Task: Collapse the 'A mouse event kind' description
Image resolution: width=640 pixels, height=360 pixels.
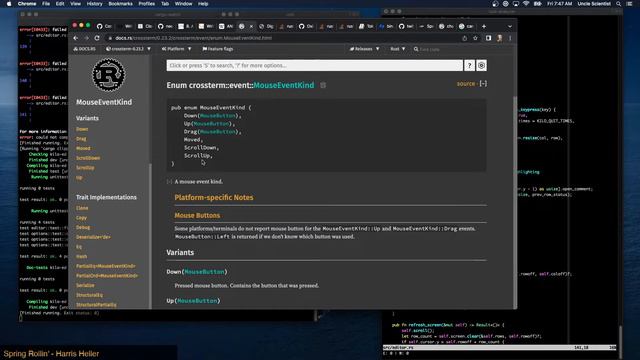Action: [169, 182]
